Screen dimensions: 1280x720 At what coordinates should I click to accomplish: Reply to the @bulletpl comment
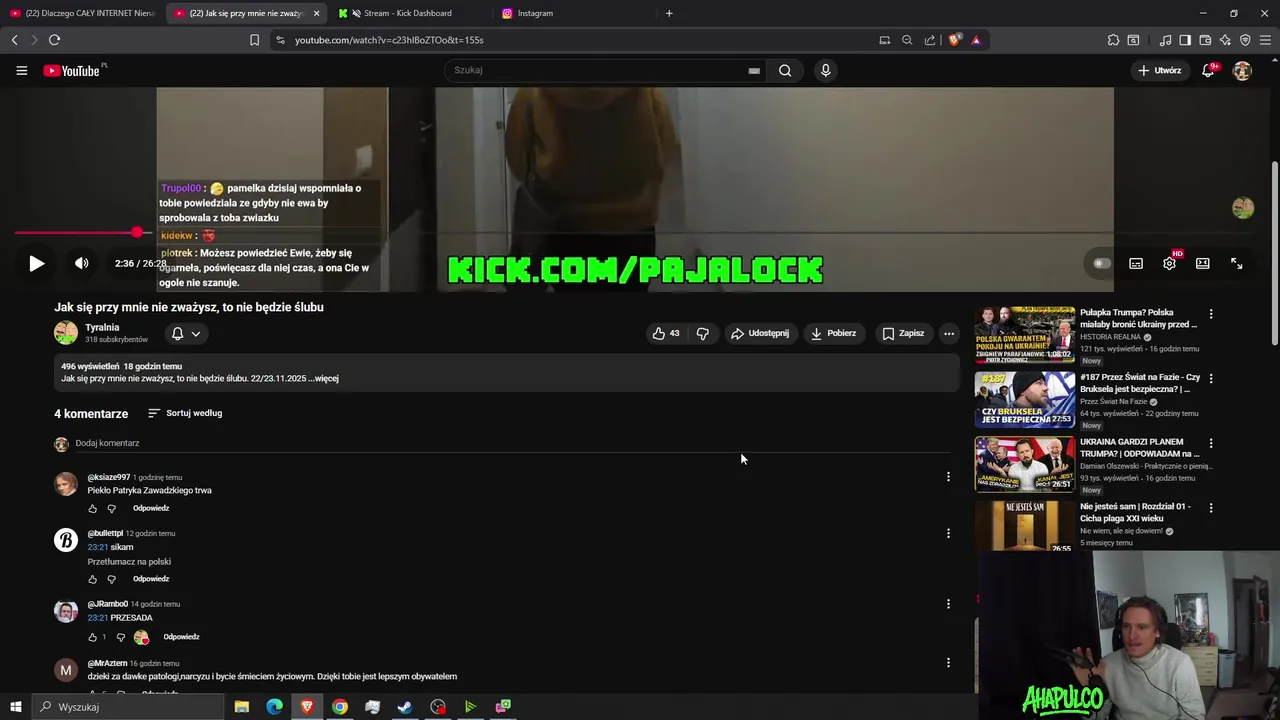151,579
